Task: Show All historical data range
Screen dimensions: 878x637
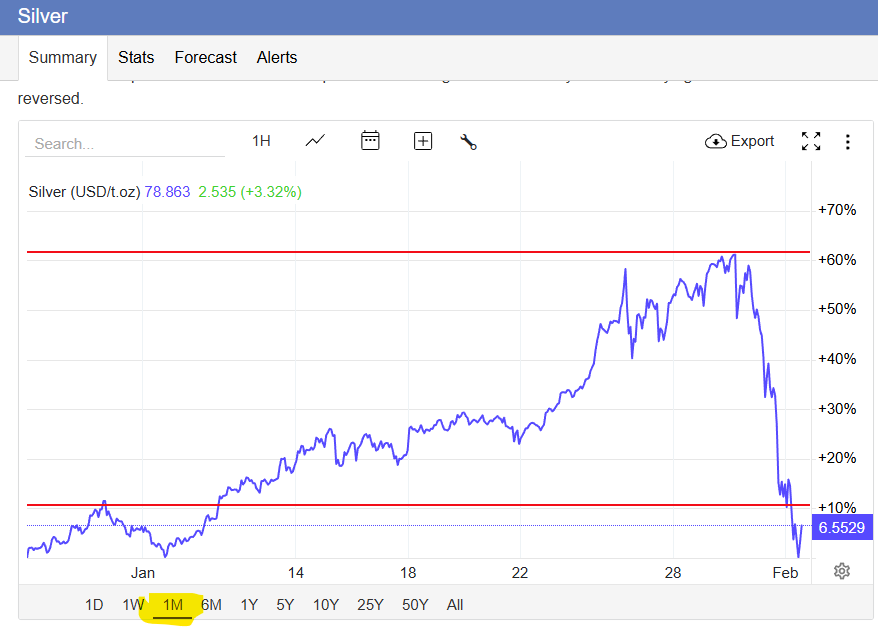Action: tap(455, 604)
